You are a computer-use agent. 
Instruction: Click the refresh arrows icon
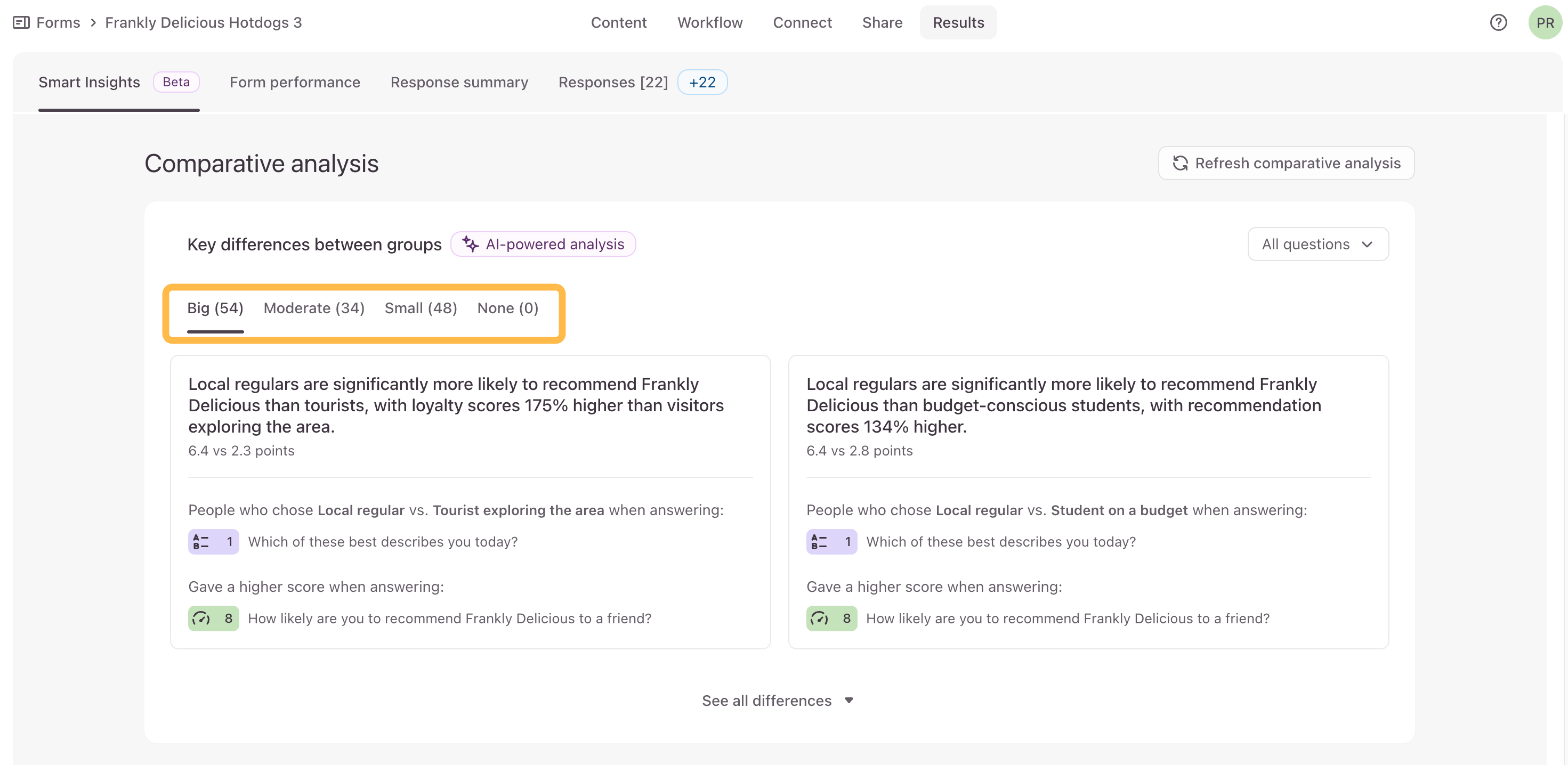tap(1180, 163)
